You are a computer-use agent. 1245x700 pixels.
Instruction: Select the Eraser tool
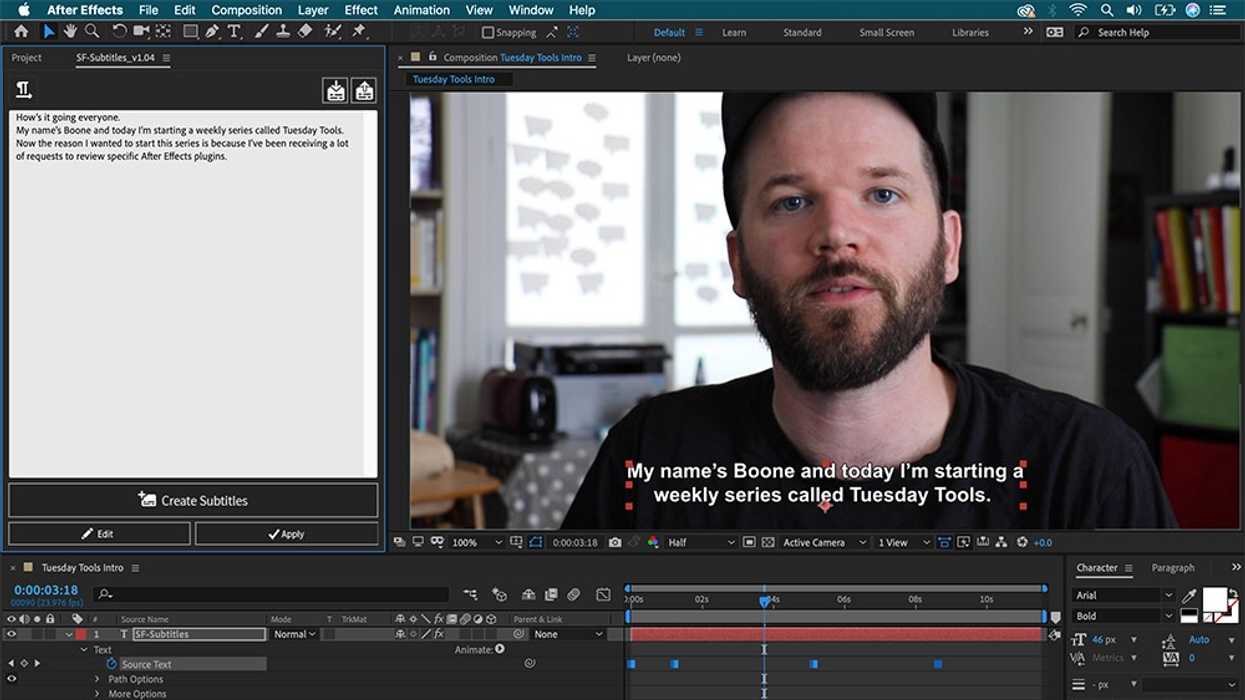(305, 32)
